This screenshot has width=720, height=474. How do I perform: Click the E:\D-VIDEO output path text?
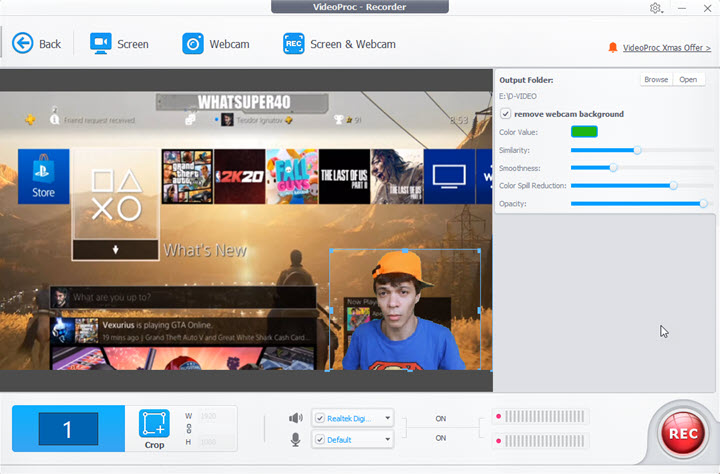point(518,96)
